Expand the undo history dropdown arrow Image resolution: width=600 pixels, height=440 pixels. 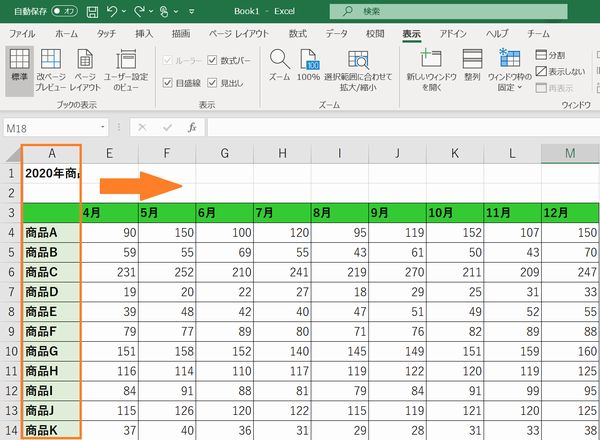click(x=124, y=11)
